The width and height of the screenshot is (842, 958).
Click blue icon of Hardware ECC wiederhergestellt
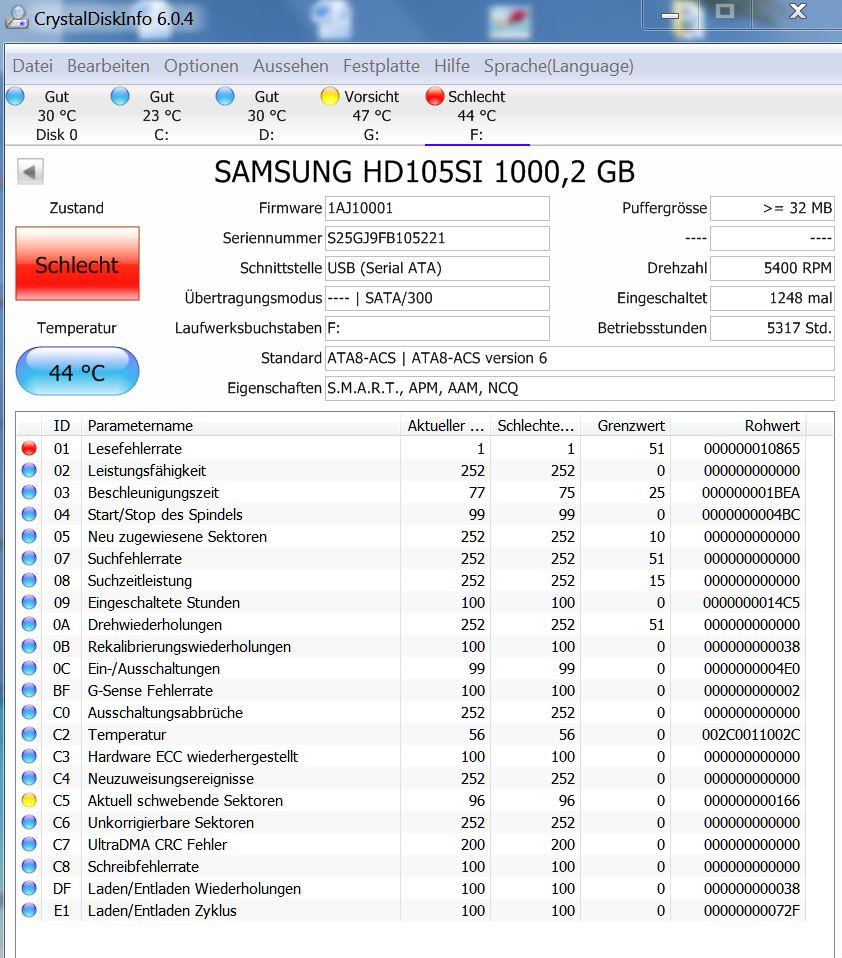[29, 756]
